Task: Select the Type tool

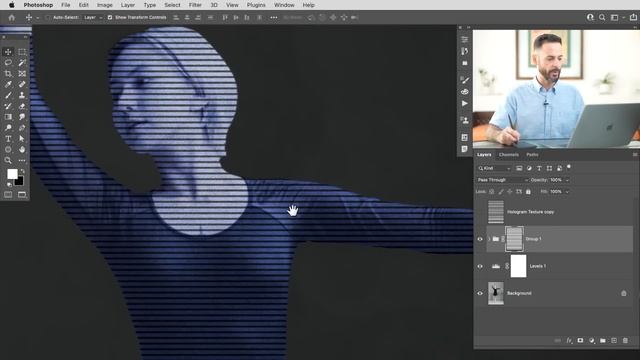Action: click(8, 139)
